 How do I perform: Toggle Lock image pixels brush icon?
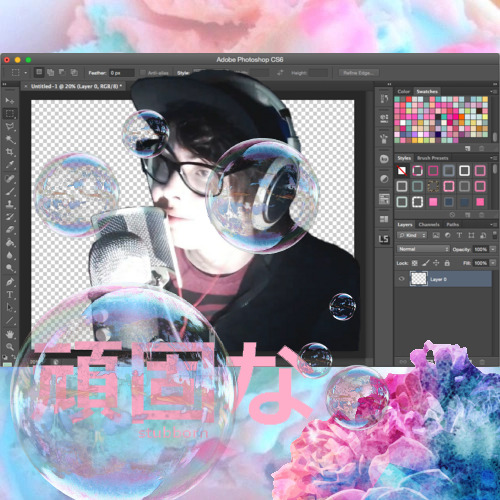(425, 263)
